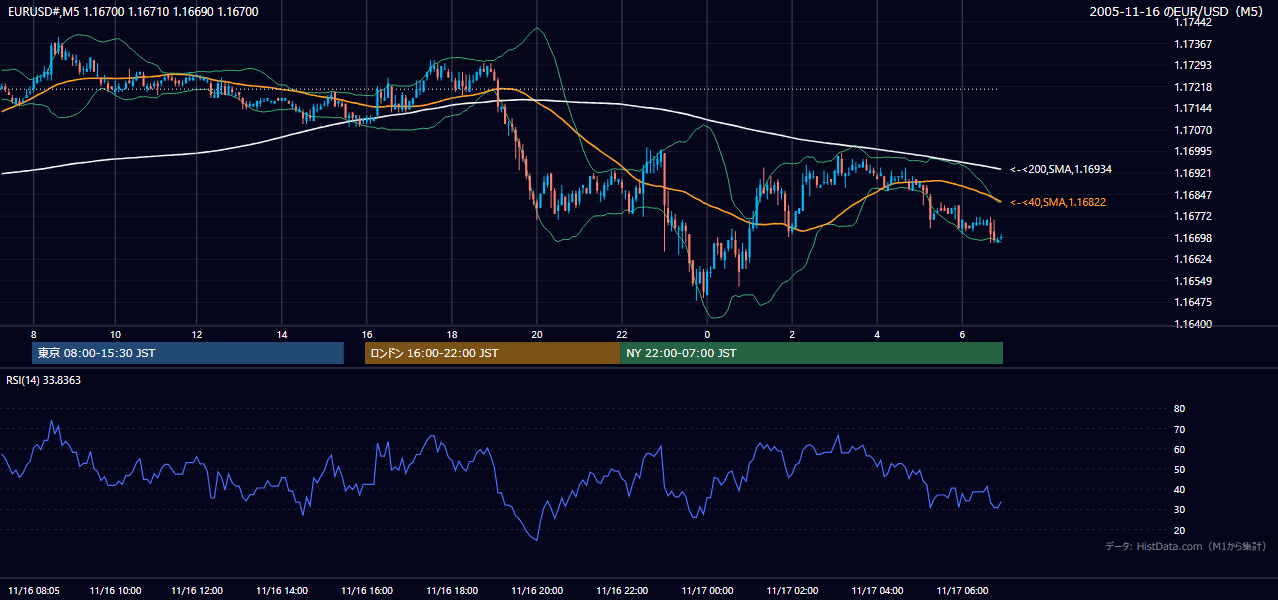Click RSI scale value 70

pos(1179,429)
